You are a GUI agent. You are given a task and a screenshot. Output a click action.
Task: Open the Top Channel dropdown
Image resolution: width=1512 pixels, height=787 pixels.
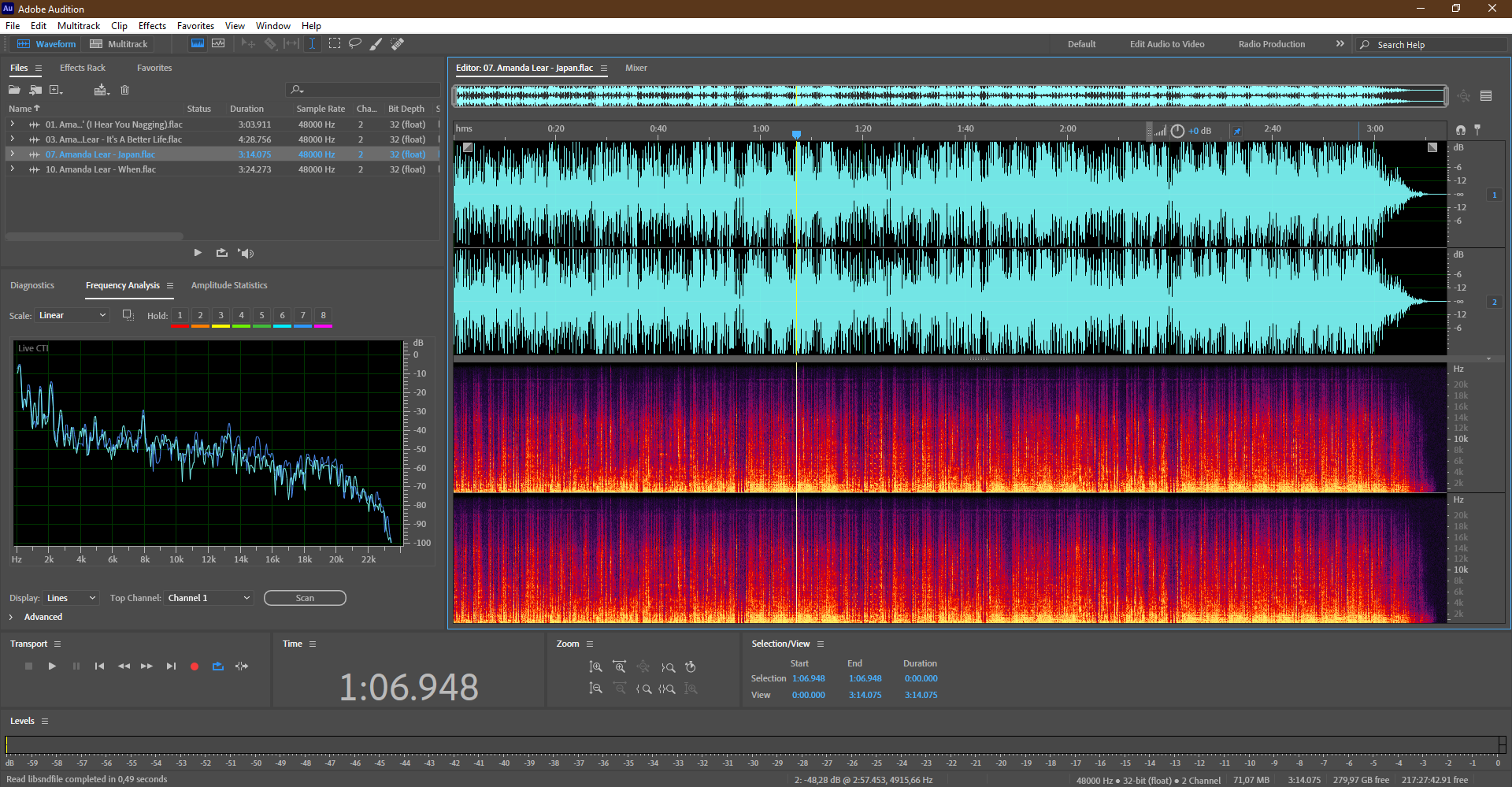pos(209,598)
